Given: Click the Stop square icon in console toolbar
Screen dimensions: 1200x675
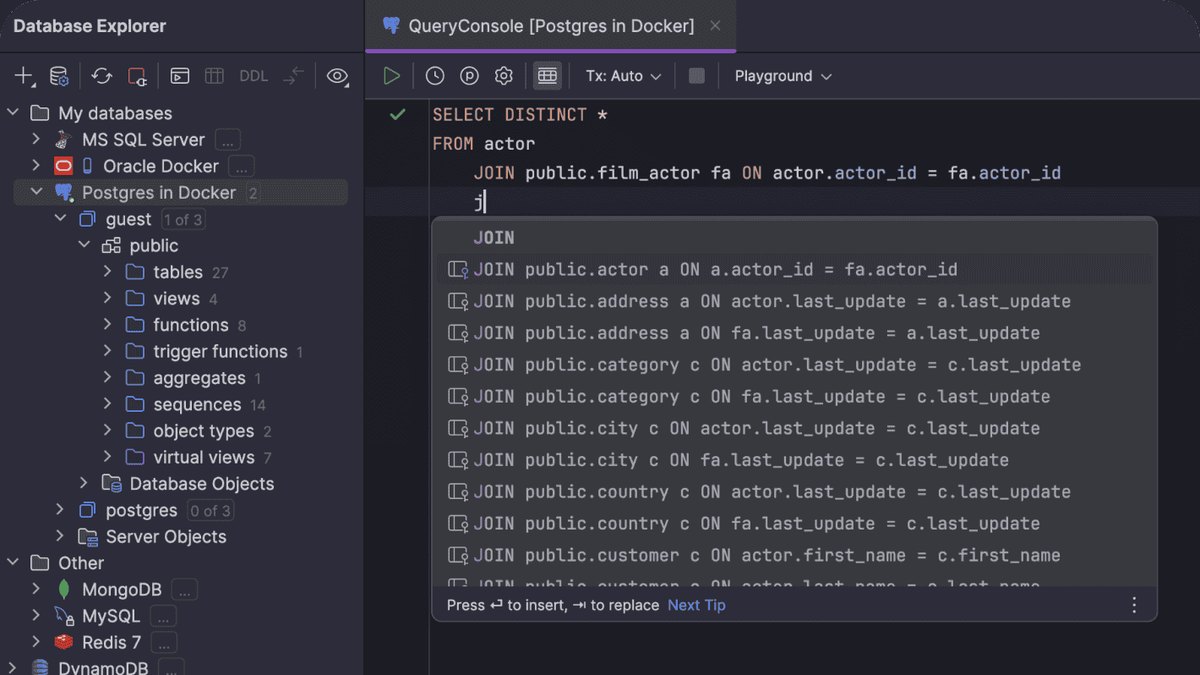Looking at the screenshot, I should coord(697,76).
